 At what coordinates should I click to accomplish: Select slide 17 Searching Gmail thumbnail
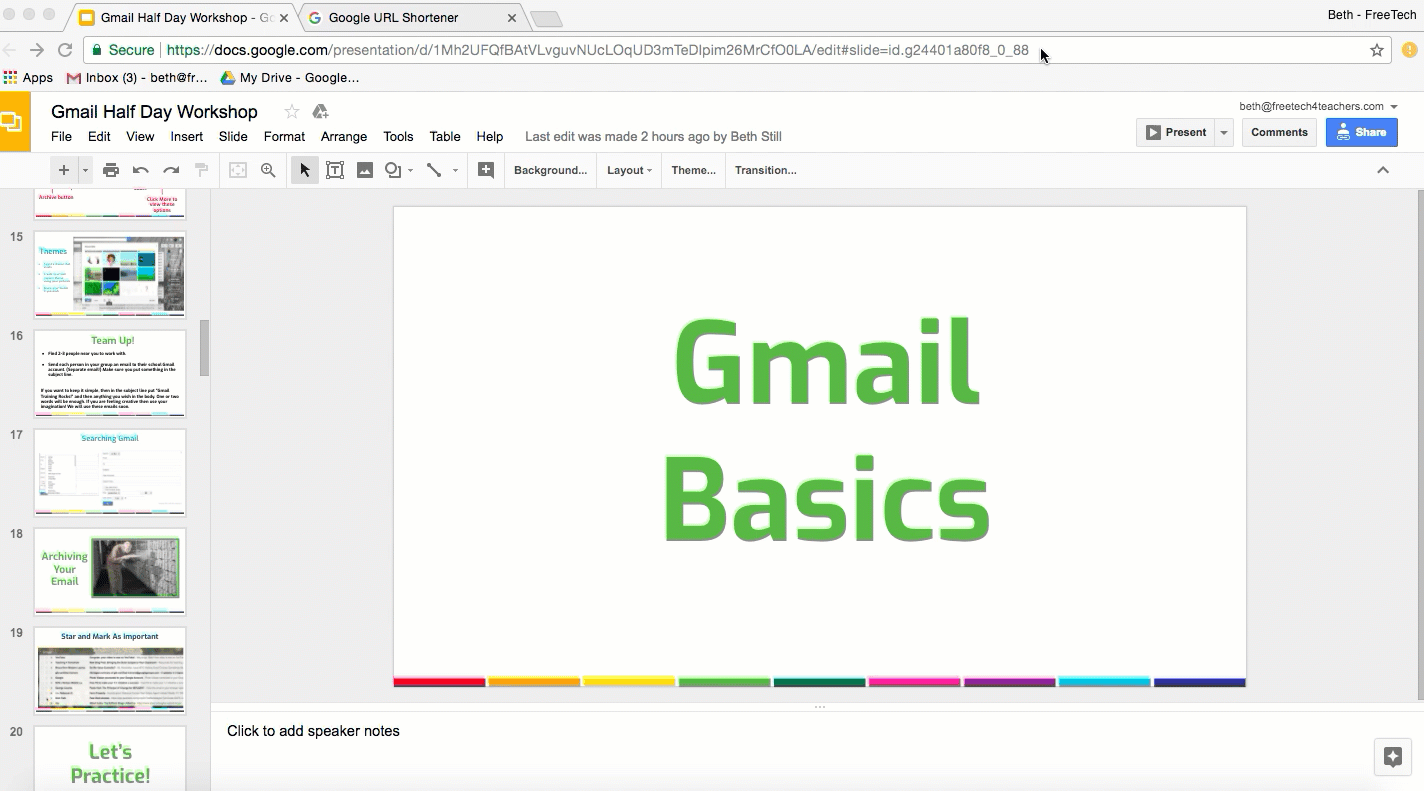click(110, 472)
